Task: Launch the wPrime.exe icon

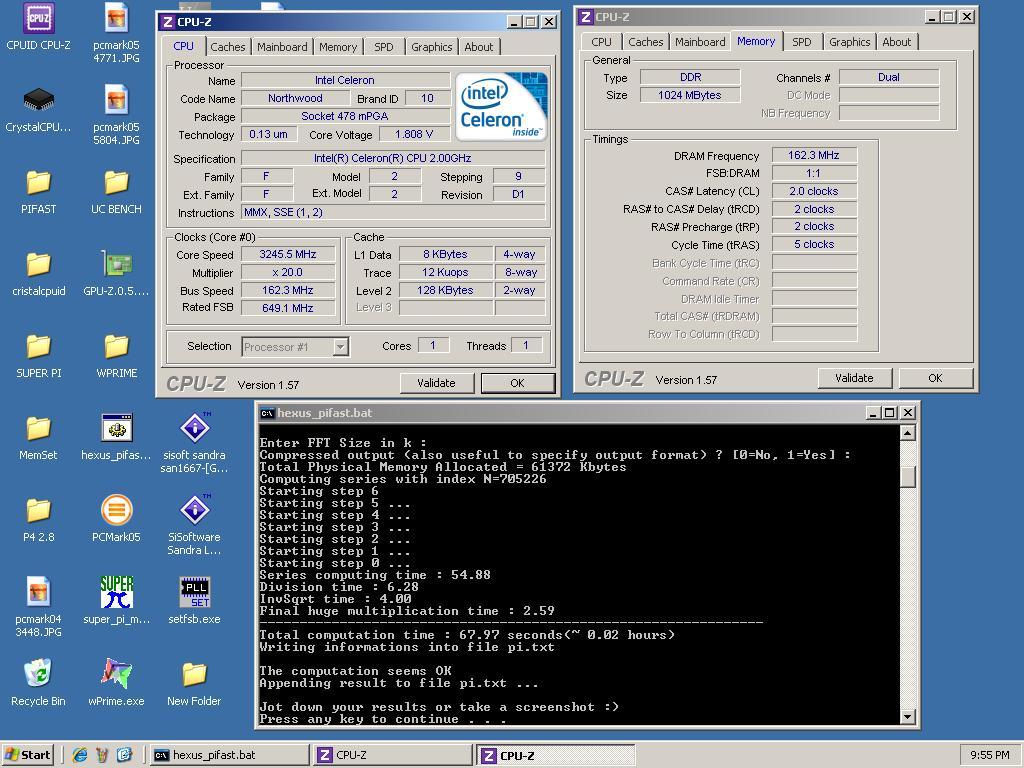Action: 116,682
